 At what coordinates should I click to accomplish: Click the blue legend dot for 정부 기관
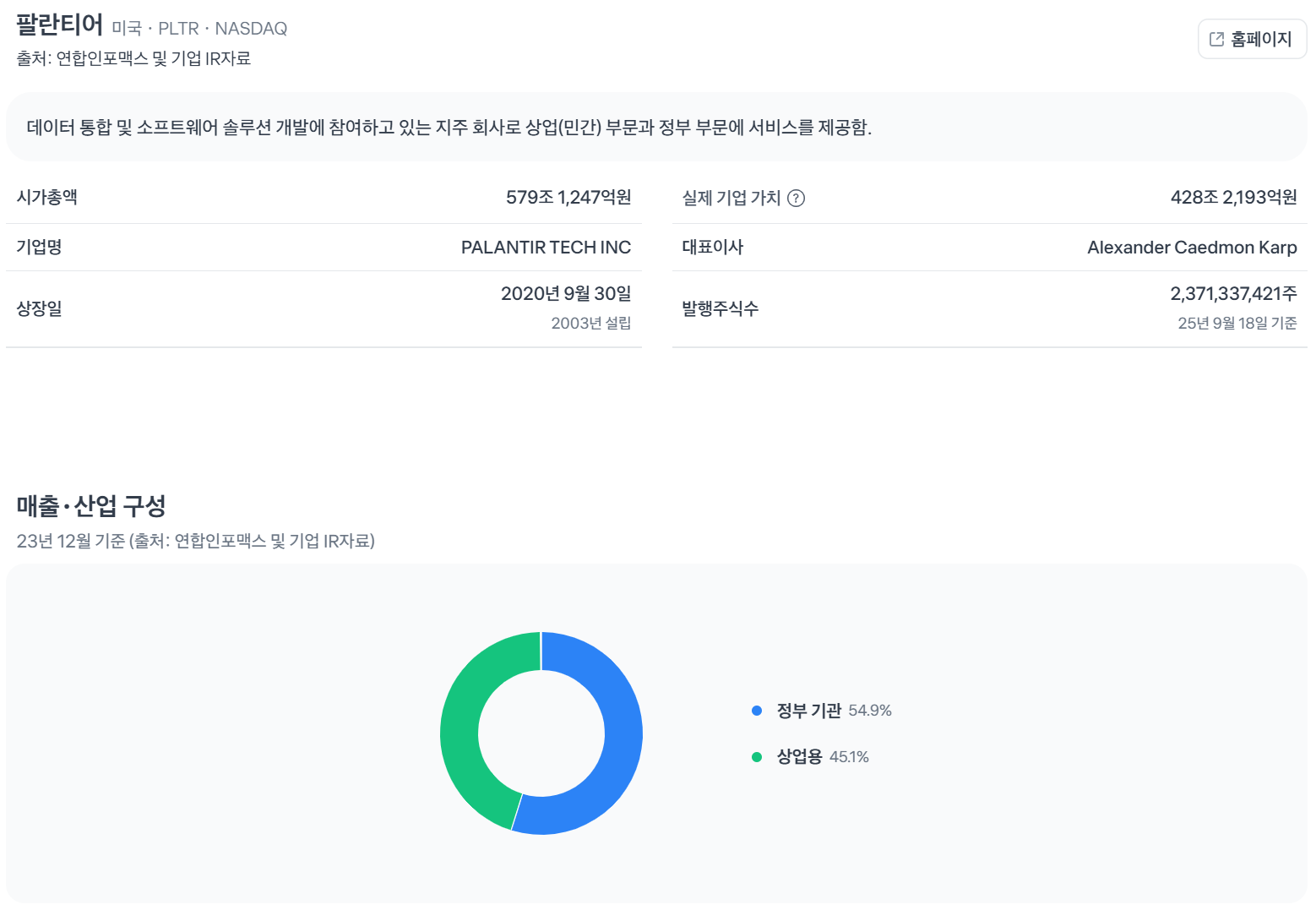[757, 711]
